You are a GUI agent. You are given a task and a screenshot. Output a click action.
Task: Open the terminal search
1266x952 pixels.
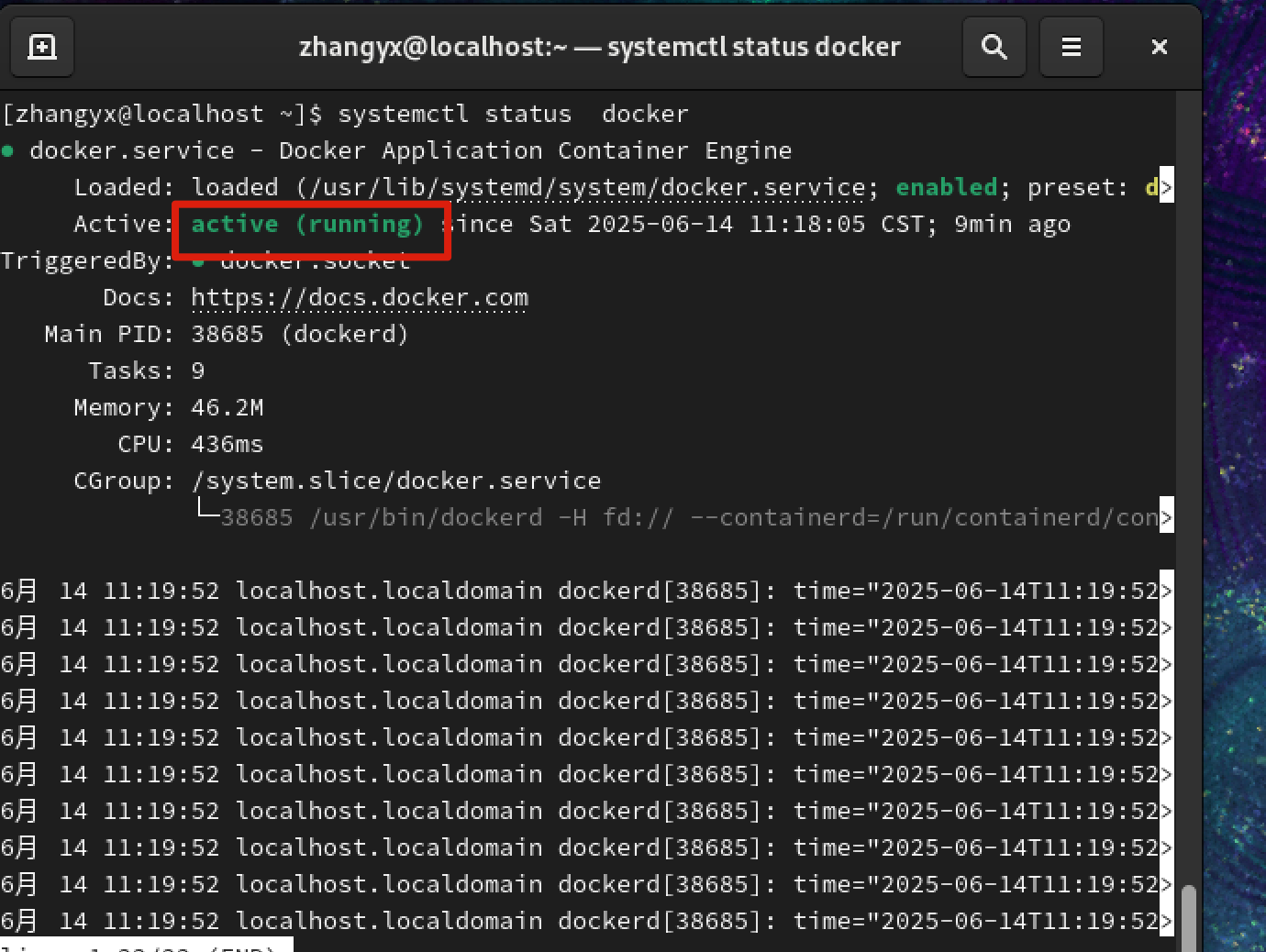coord(994,47)
